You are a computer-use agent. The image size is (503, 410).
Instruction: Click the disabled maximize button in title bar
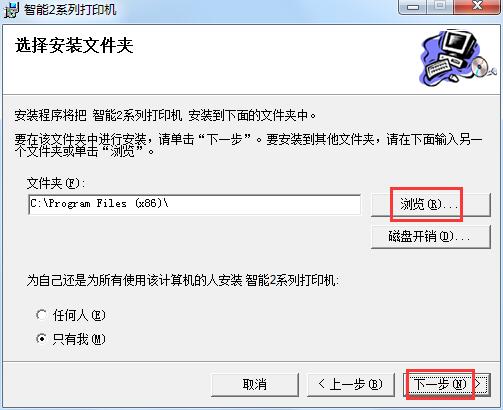pos(440,7)
